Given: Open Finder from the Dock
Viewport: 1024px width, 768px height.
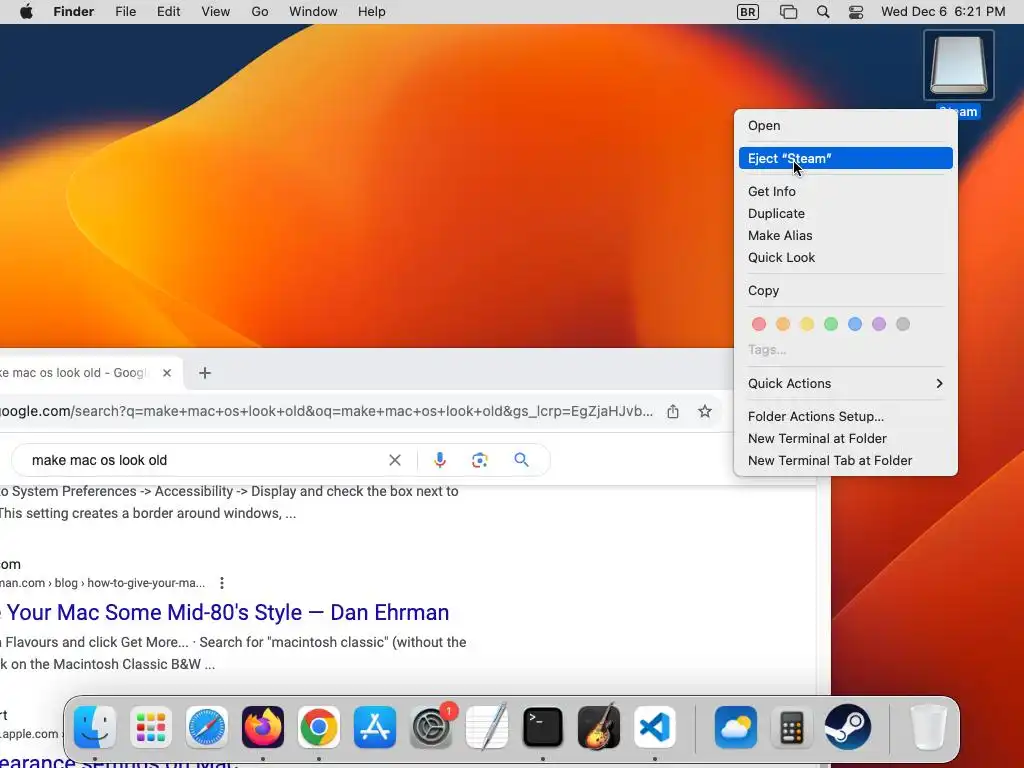Looking at the screenshot, I should coord(95,727).
